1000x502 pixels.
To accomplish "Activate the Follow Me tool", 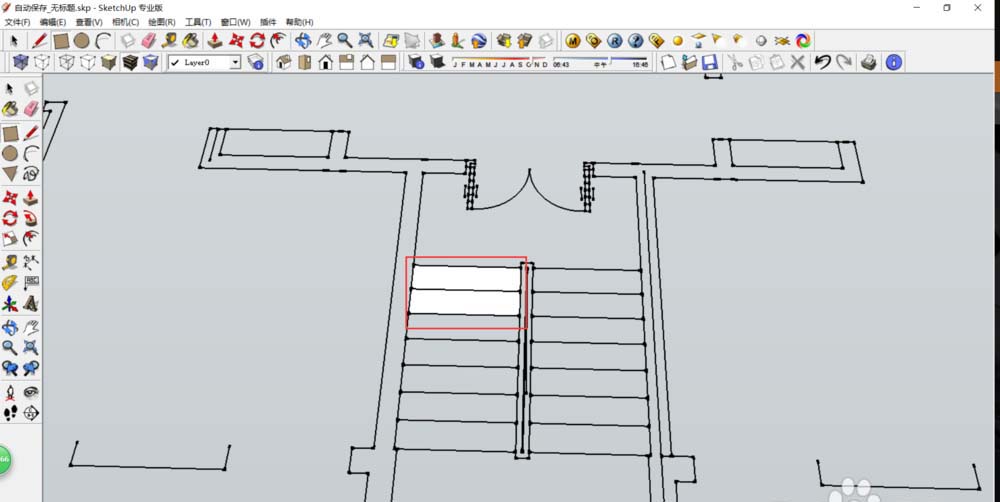I will pos(31,218).
